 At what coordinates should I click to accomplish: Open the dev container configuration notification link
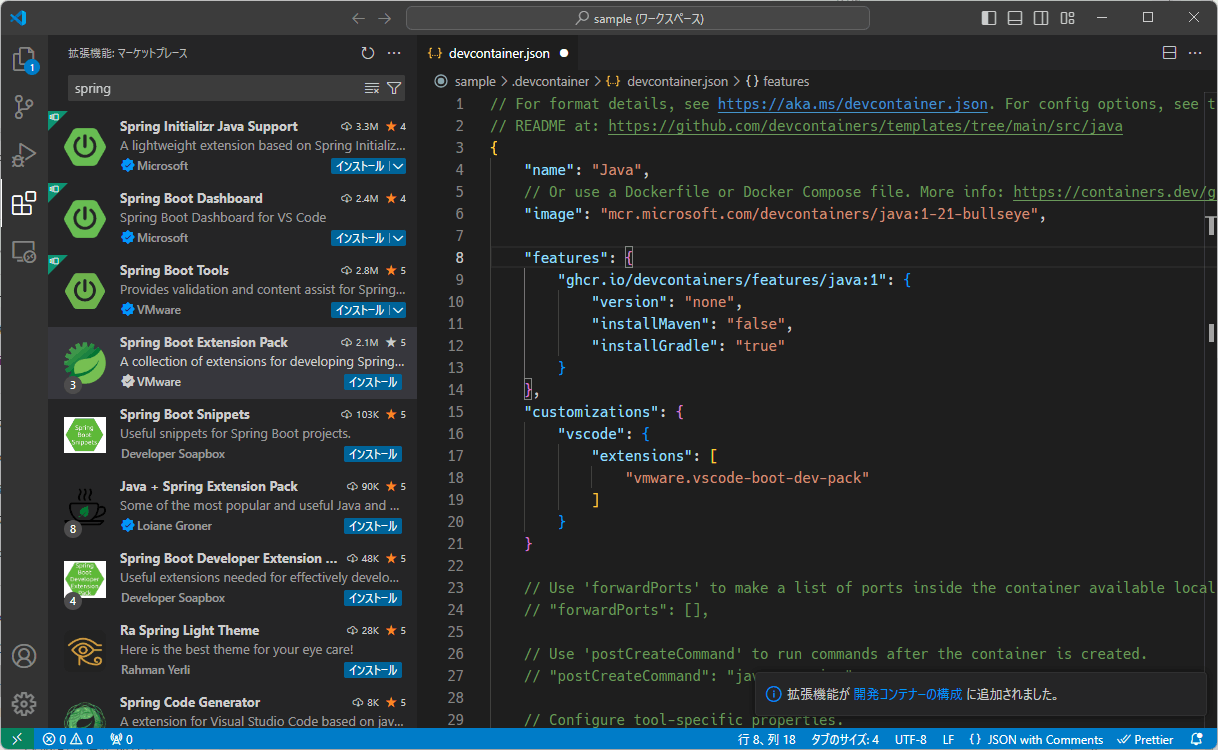point(908,694)
